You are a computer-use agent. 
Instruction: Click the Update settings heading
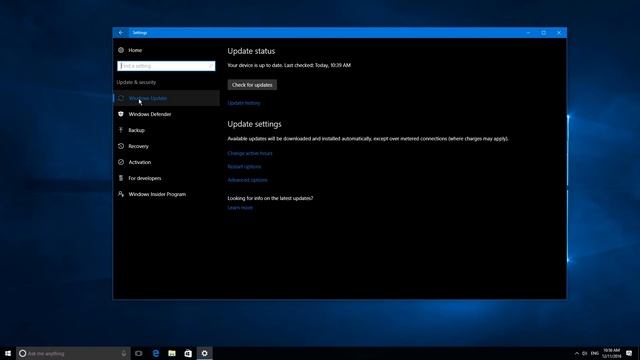click(x=254, y=124)
